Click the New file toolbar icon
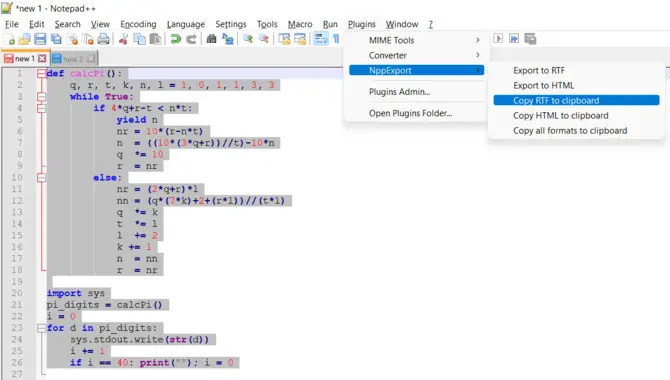 9,39
